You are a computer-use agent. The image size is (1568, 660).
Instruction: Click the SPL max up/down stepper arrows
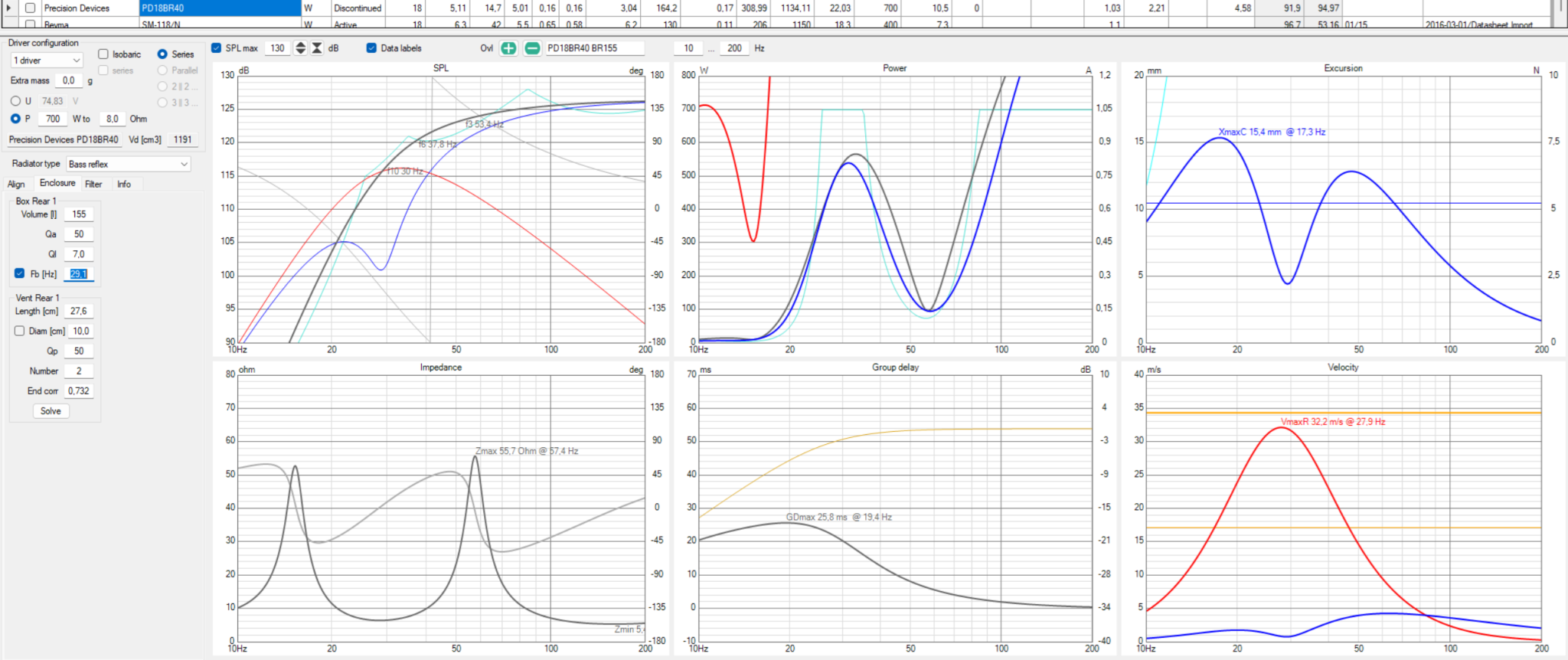(300, 48)
